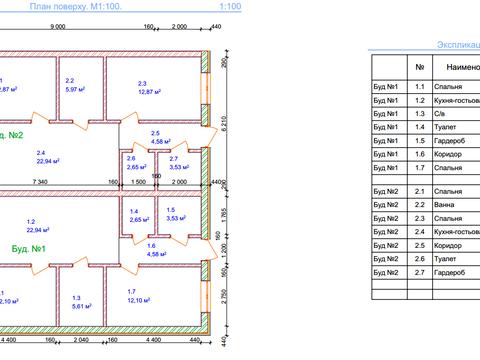Select room label '2.2' on the floor plan
The width and height of the screenshot is (480, 360).
click(70, 81)
